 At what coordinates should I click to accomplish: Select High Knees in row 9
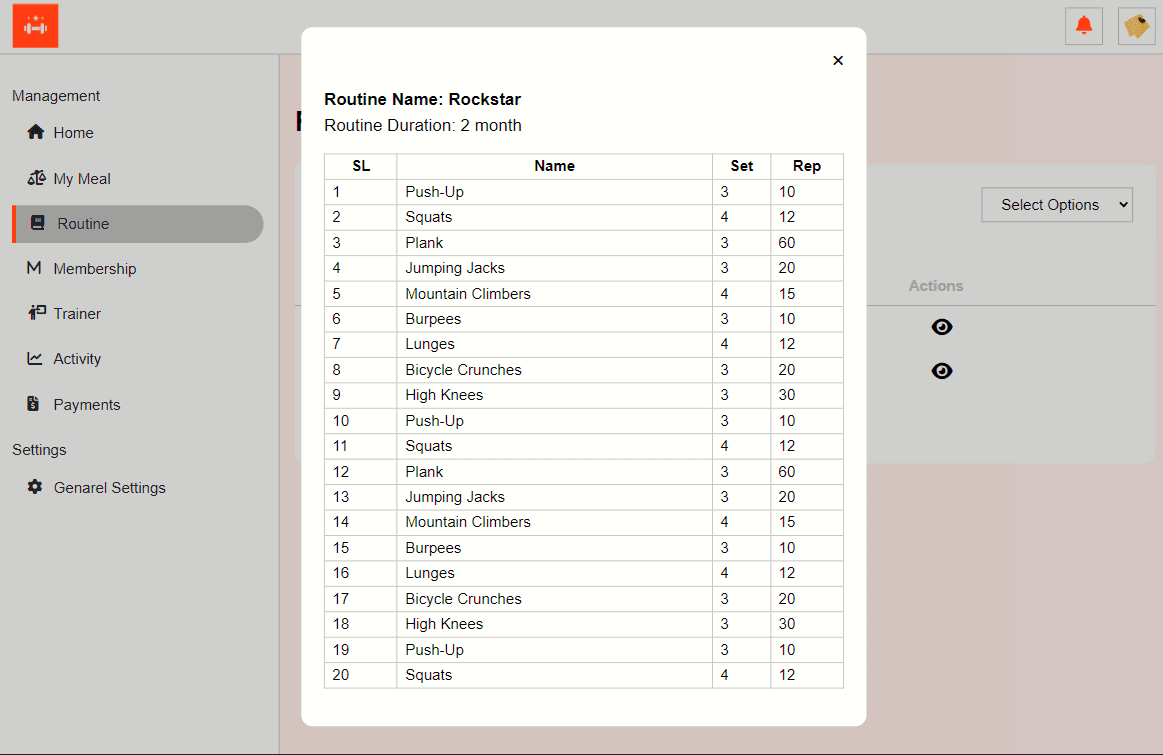click(444, 395)
